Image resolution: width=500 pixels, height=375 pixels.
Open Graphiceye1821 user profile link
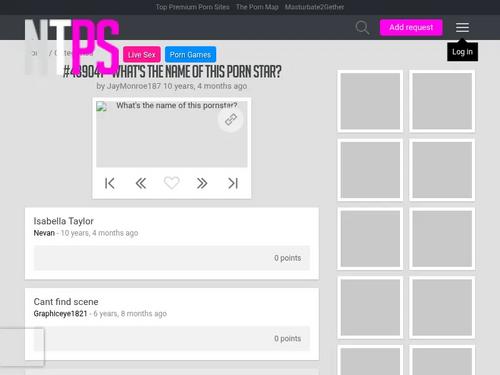tap(60, 314)
